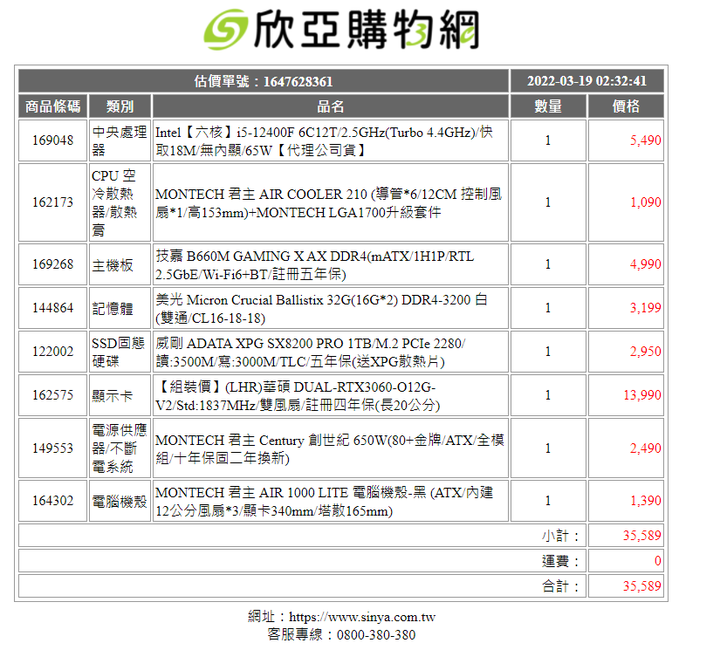Screen dimensions: 720x650
Task: Click the 電腦機殼 category cell
Action: [119, 501]
